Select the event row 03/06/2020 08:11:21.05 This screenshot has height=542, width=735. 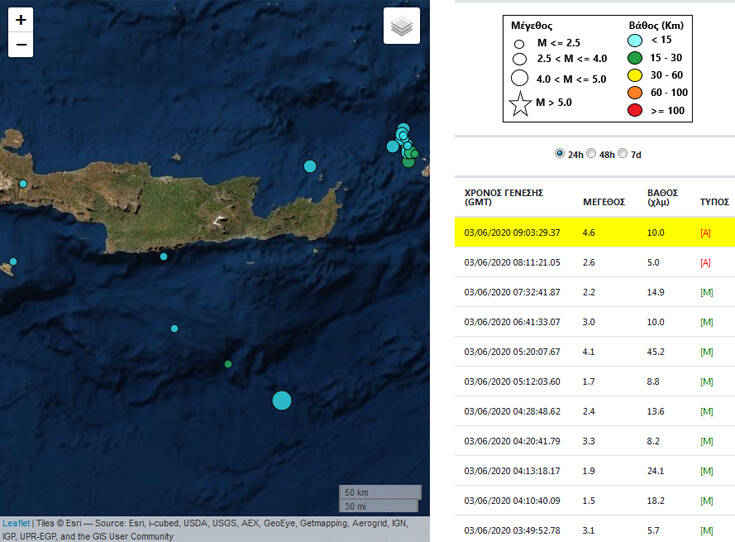[595, 262]
